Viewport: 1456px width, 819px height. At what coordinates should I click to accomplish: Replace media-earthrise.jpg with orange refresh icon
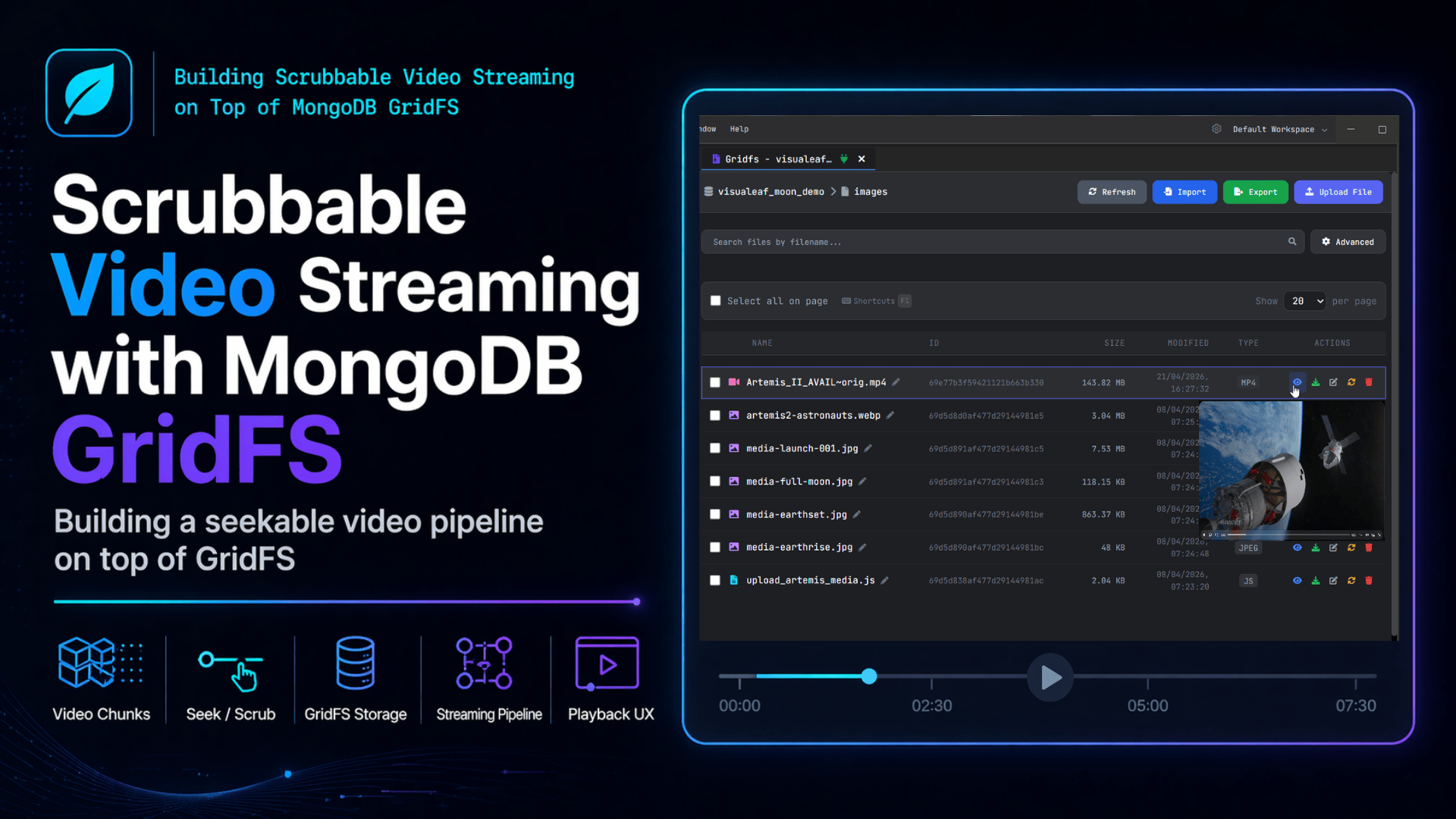point(1351,548)
